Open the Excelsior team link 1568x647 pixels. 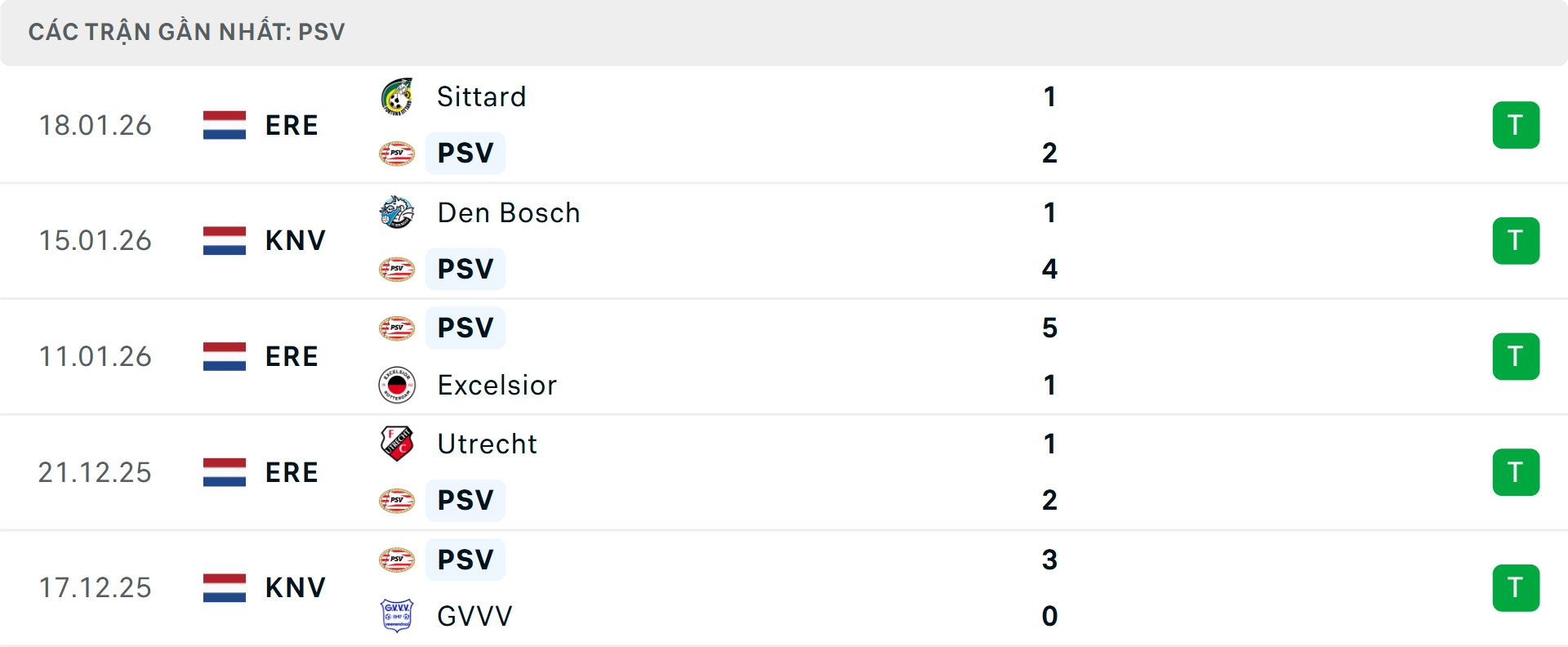497,386
